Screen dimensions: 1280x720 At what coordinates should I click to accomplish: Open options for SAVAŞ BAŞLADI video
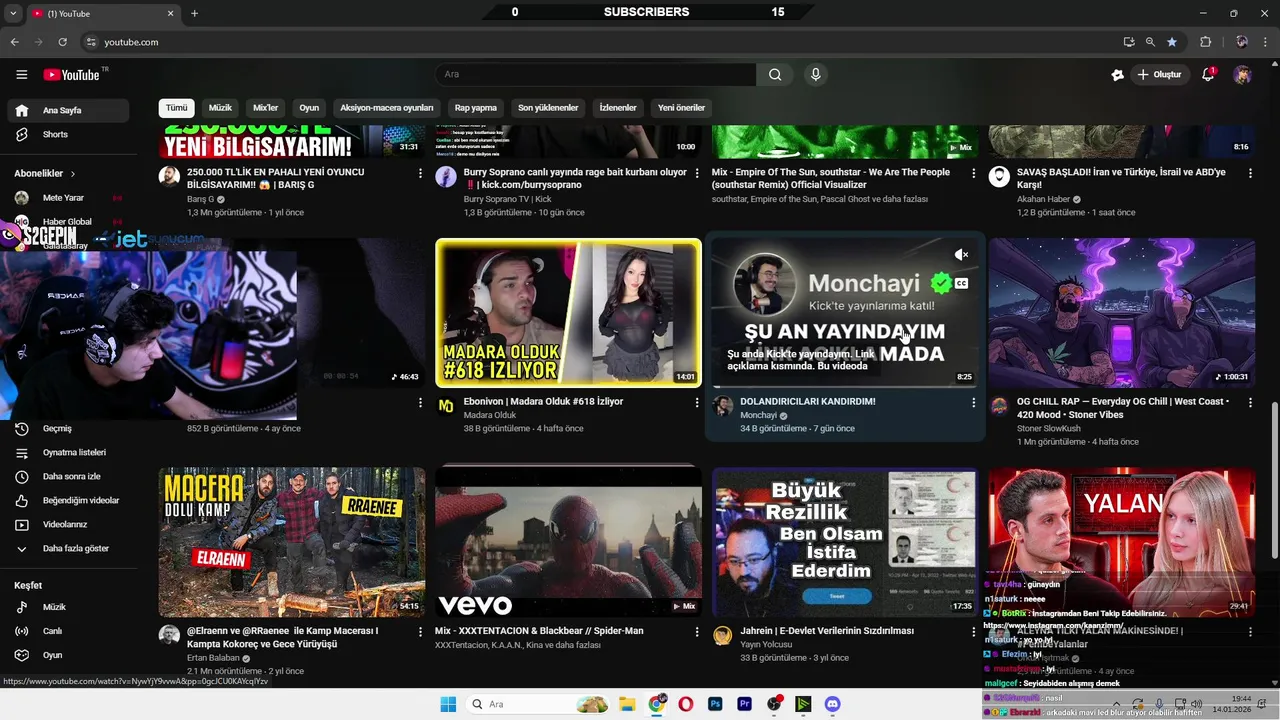pyautogui.click(x=1250, y=173)
